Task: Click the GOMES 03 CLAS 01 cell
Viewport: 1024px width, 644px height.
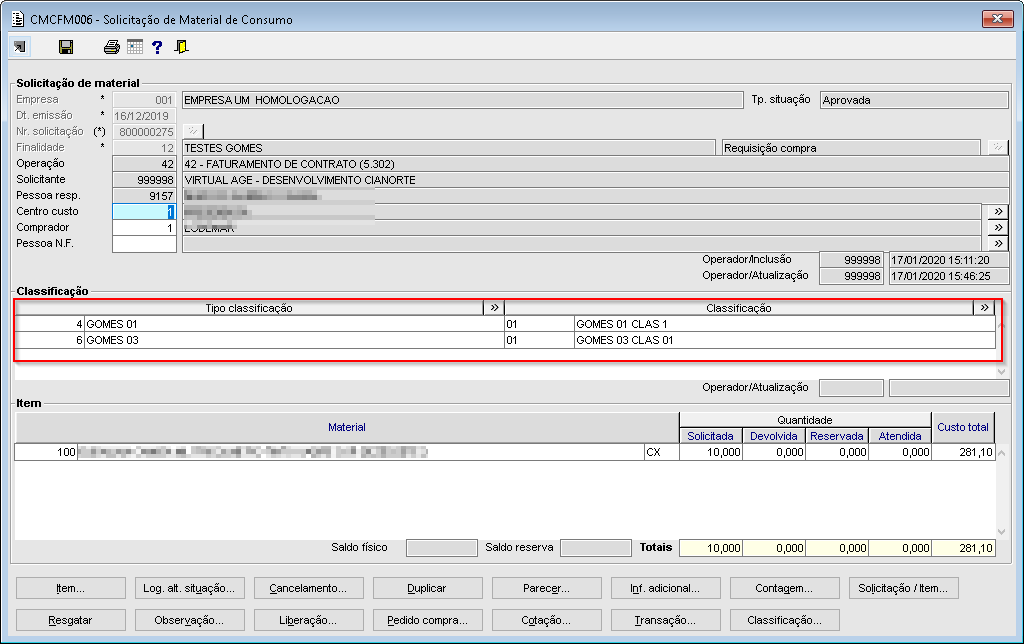Action: pyautogui.click(x=785, y=340)
